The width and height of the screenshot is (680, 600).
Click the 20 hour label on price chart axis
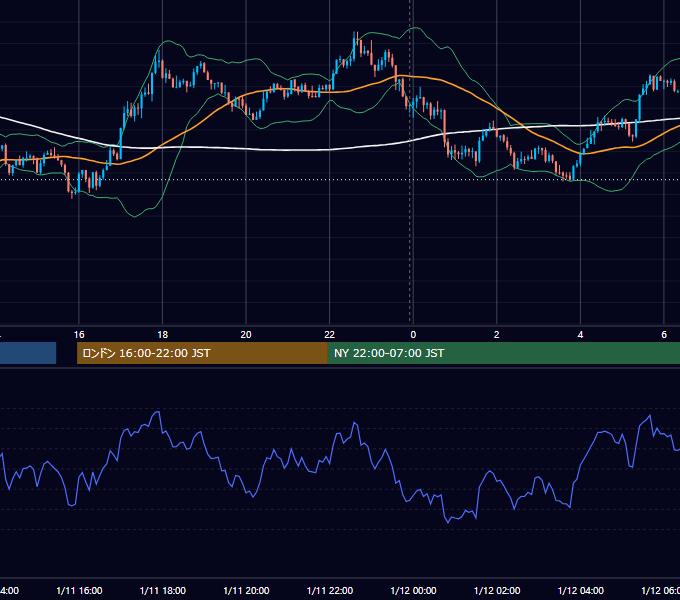tap(246, 335)
